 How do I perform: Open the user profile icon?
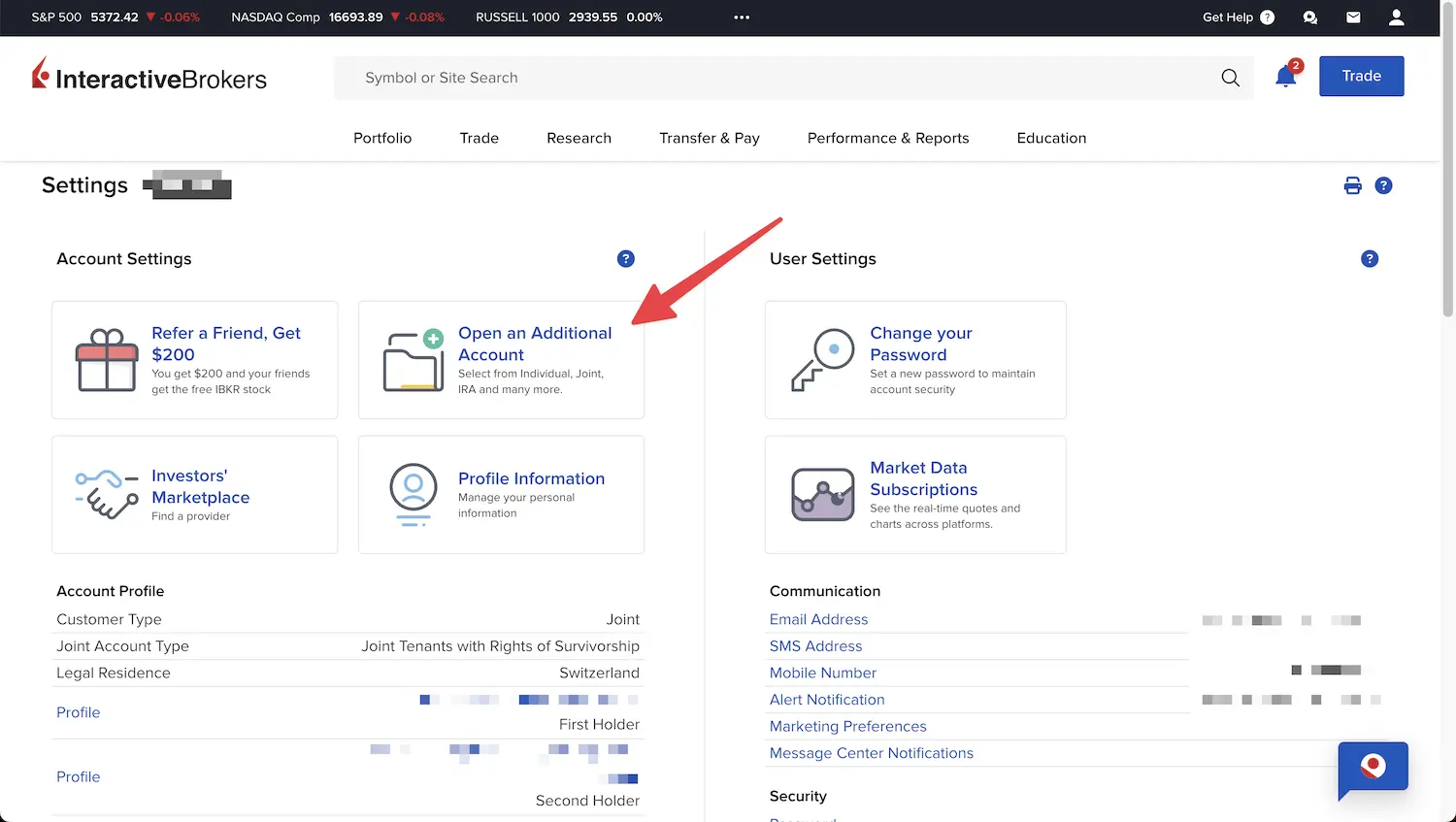(x=1397, y=17)
